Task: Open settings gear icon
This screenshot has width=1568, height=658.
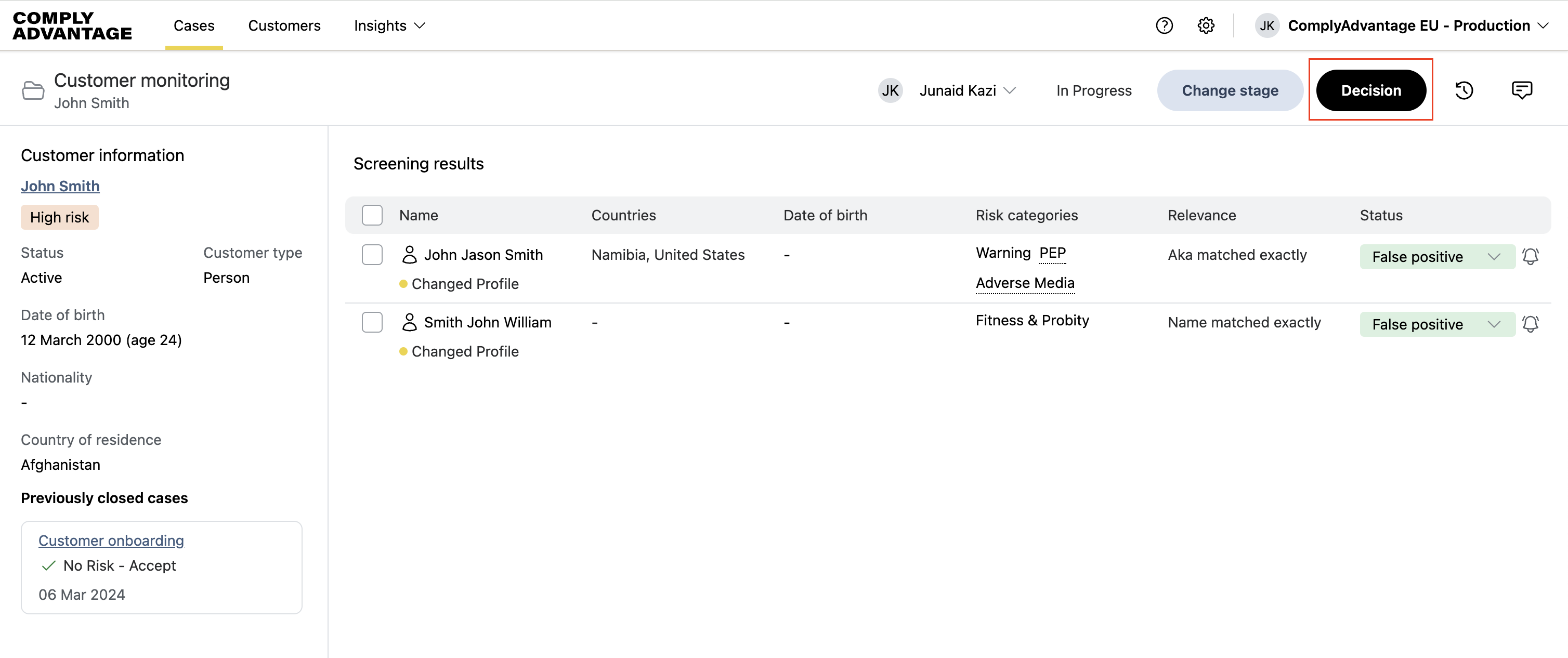Action: [x=1206, y=25]
